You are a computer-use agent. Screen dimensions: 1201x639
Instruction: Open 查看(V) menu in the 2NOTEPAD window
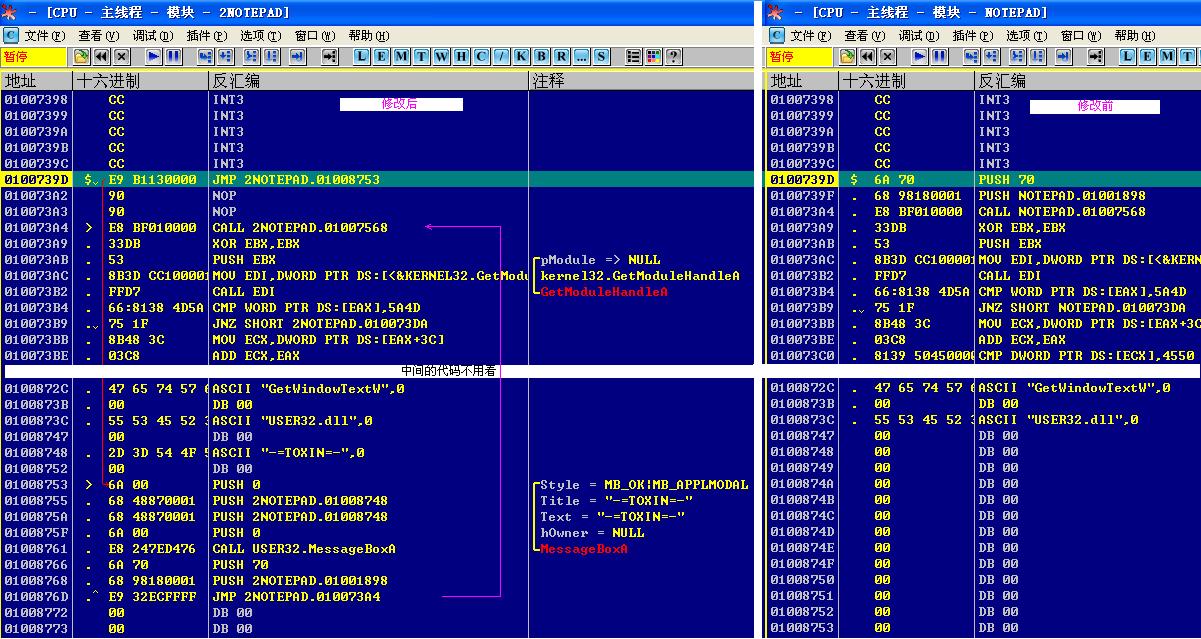click(x=99, y=35)
